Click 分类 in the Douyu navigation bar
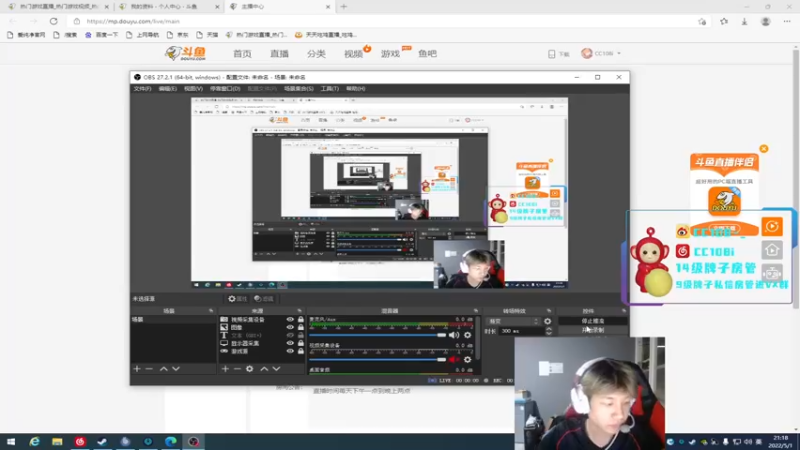The image size is (800, 450). (x=316, y=54)
